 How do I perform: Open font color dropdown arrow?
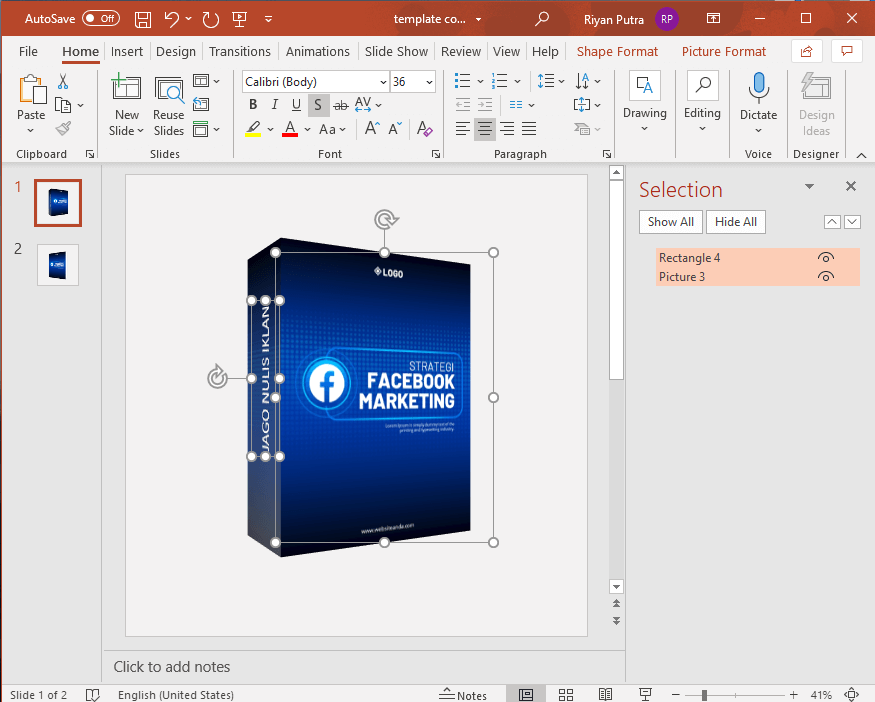click(307, 129)
